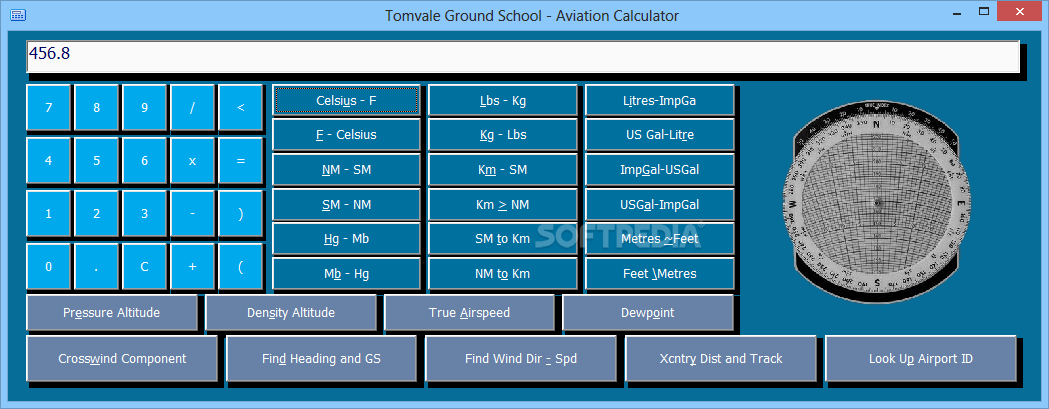
Task: Click the Km - SM button
Action: [x=503, y=169]
